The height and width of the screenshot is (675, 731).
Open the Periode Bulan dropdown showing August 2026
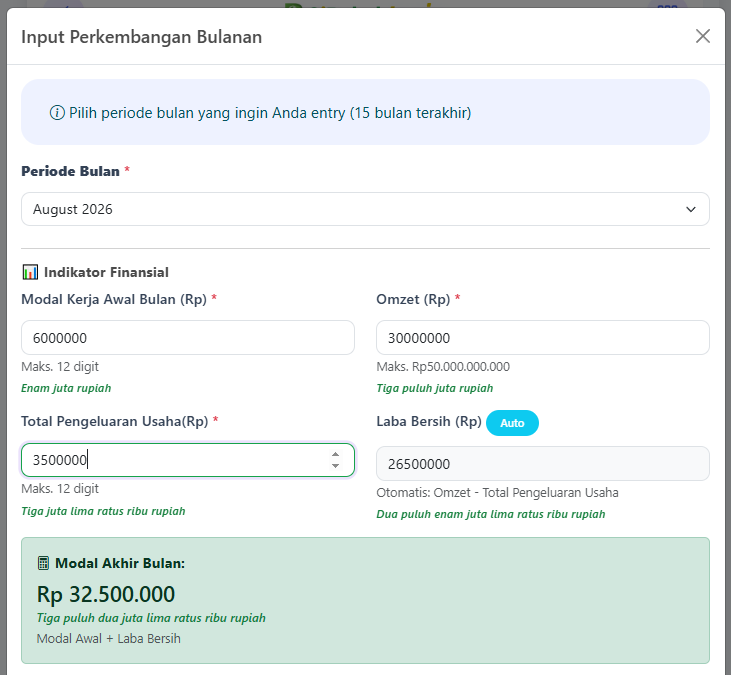366,209
